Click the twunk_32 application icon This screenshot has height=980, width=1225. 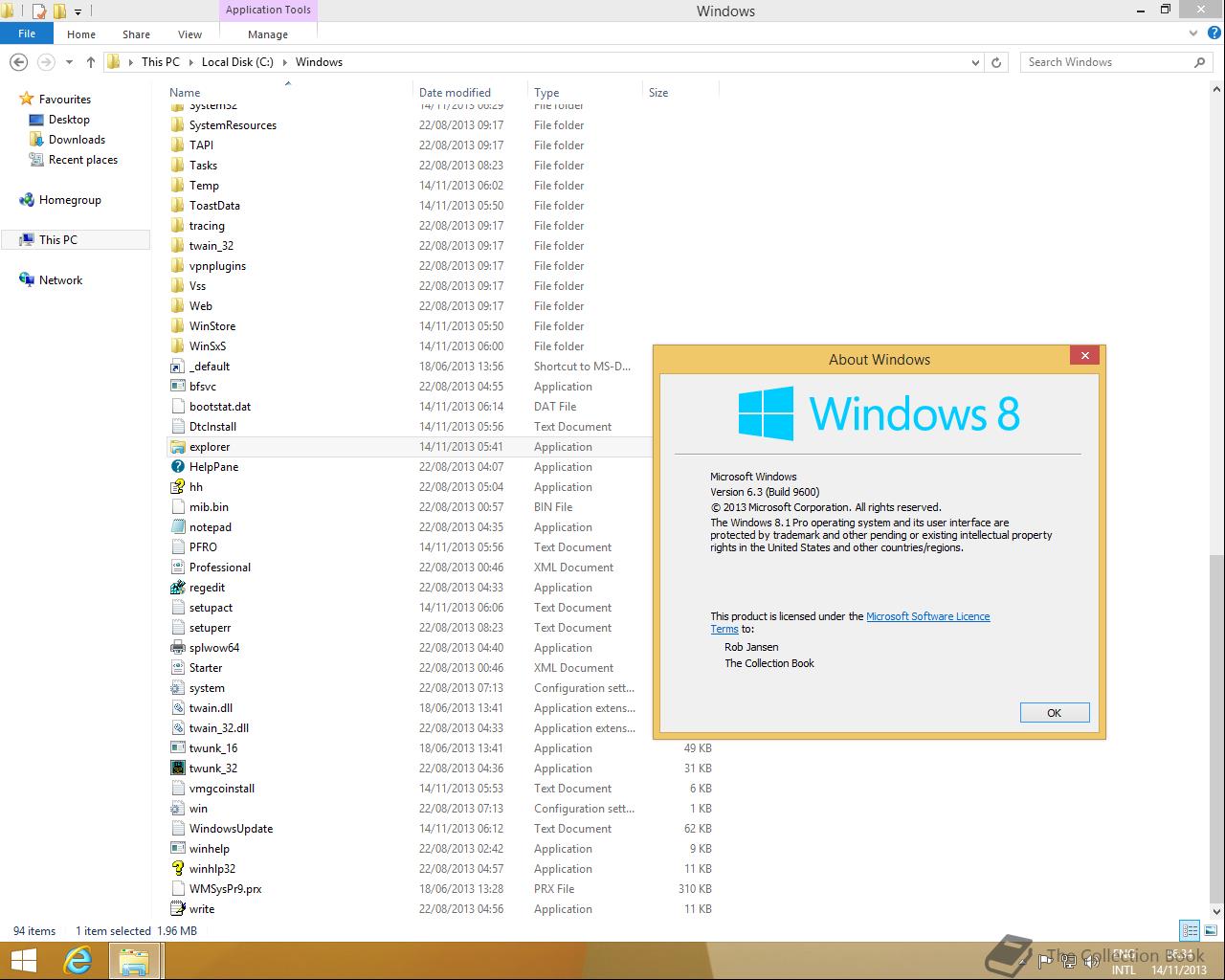[x=177, y=768]
